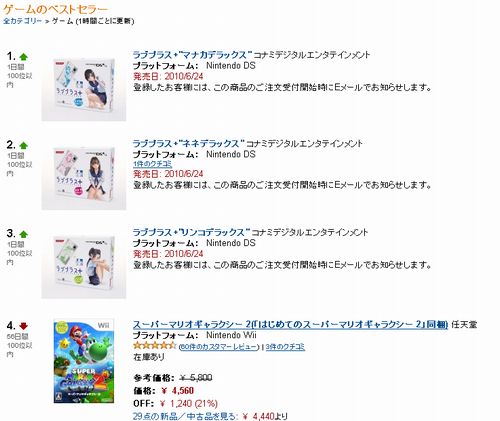View the 80件のカスタマーレビュー link
This screenshot has height=421, width=500.
pos(219,347)
